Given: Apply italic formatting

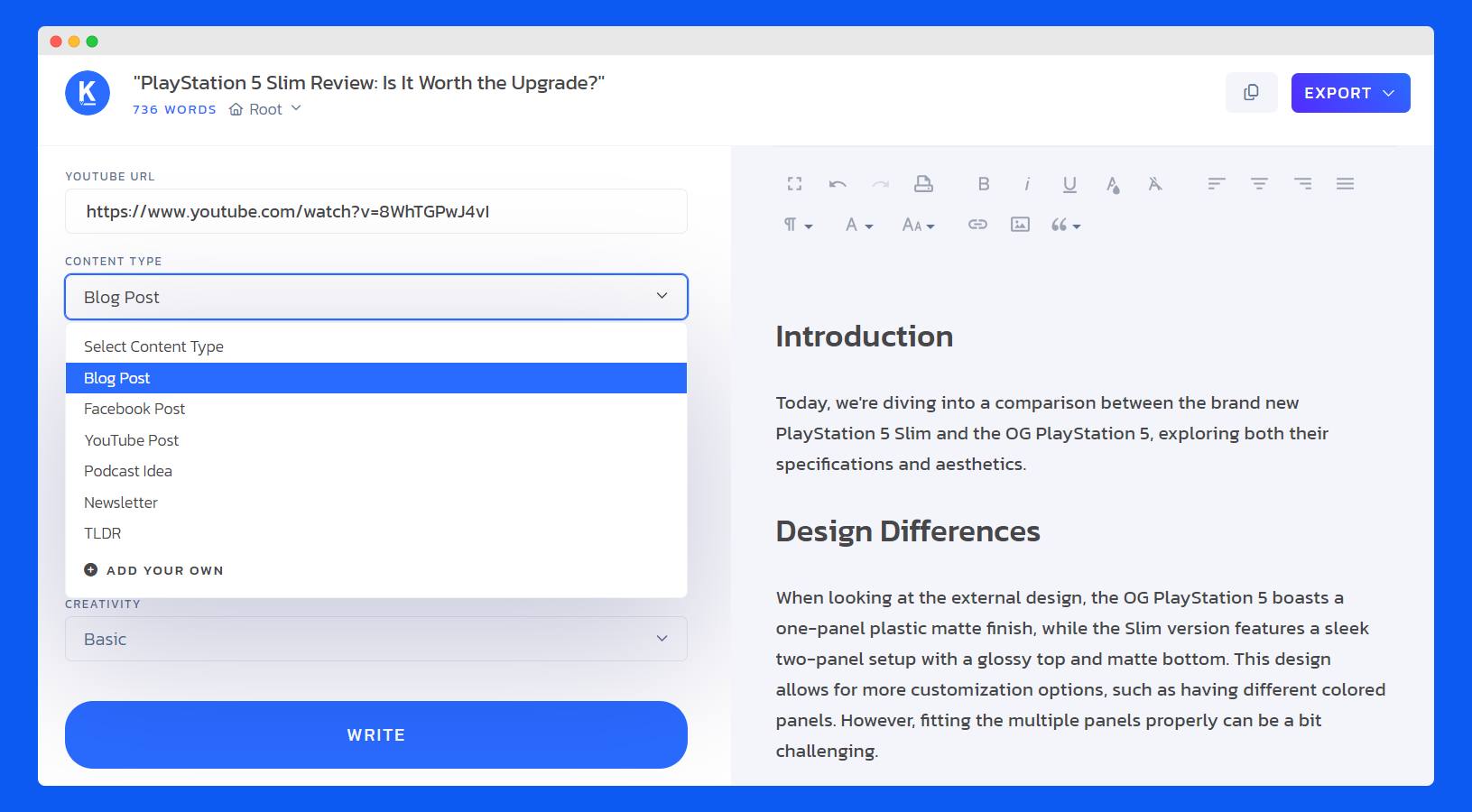Looking at the screenshot, I should (x=1026, y=184).
